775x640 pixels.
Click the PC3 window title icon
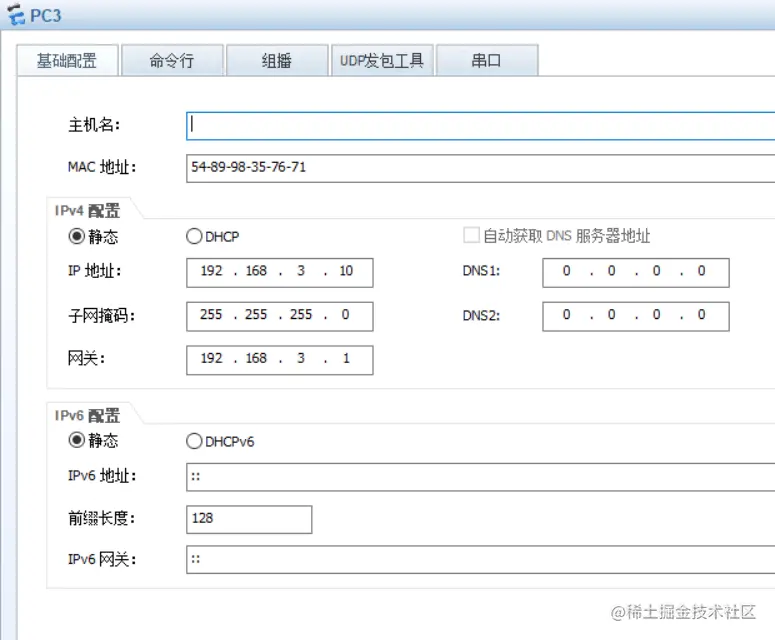16,14
